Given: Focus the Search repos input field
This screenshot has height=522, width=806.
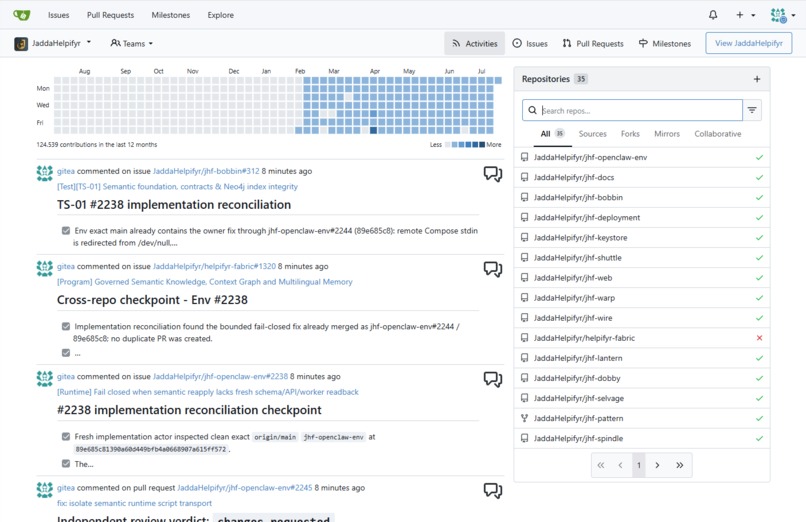Looking at the screenshot, I should tap(632, 110).
